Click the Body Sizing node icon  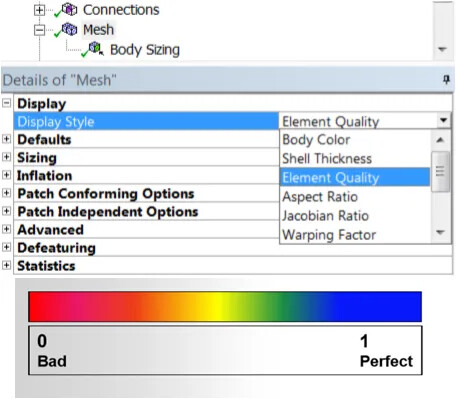click(x=96, y=49)
